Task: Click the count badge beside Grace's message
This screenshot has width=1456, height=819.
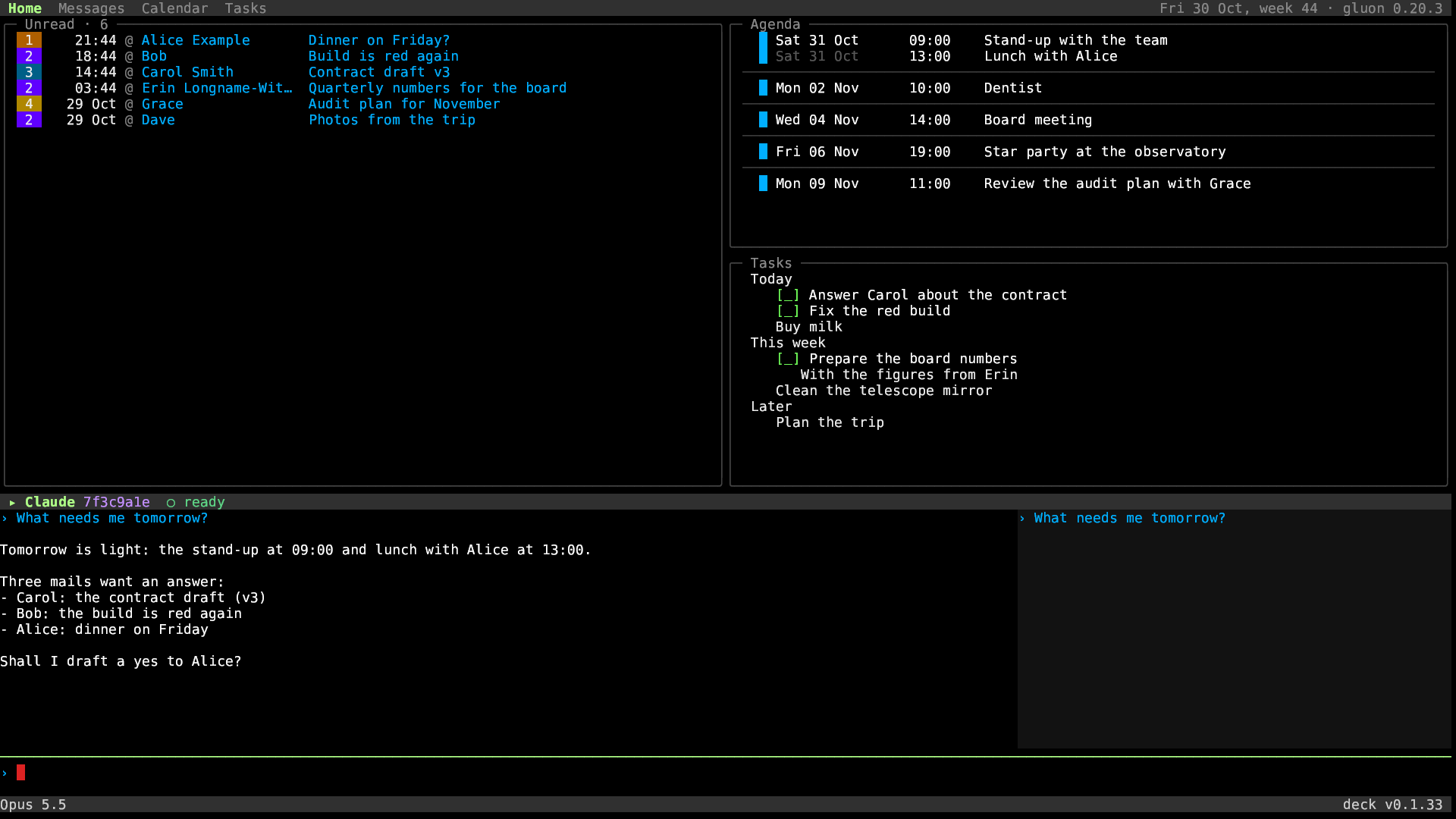Action: tap(29, 104)
